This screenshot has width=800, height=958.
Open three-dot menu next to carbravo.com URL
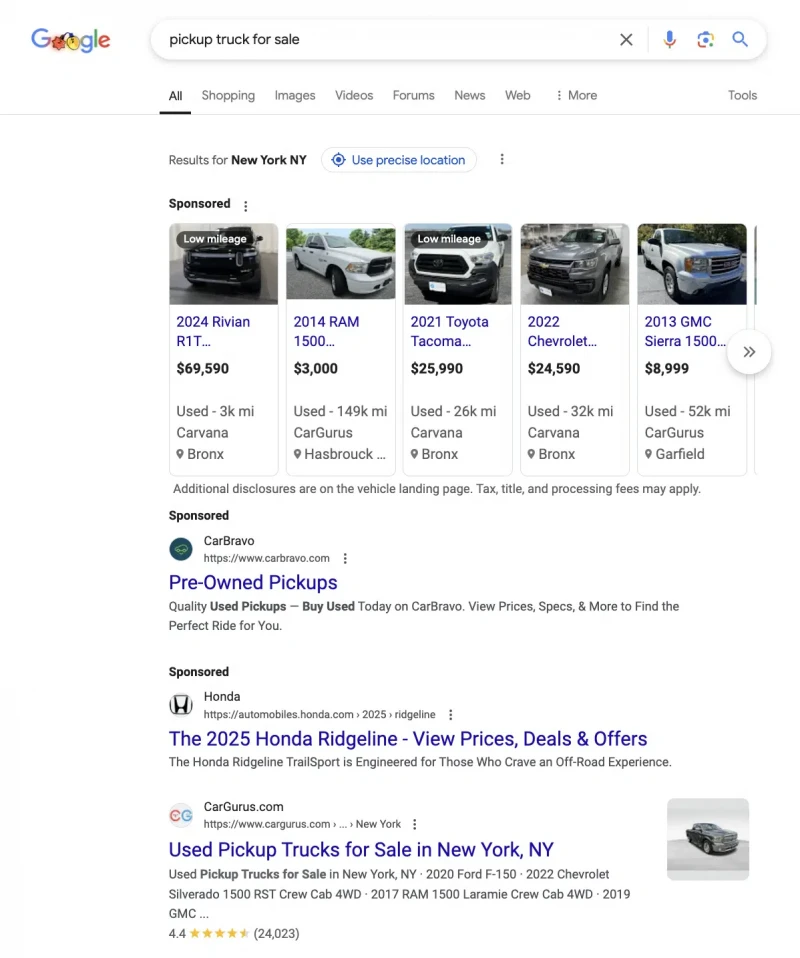(345, 558)
